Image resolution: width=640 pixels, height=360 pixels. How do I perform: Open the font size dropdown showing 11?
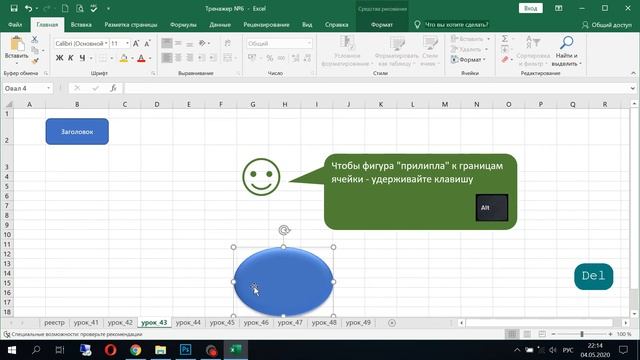click(127, 43)
